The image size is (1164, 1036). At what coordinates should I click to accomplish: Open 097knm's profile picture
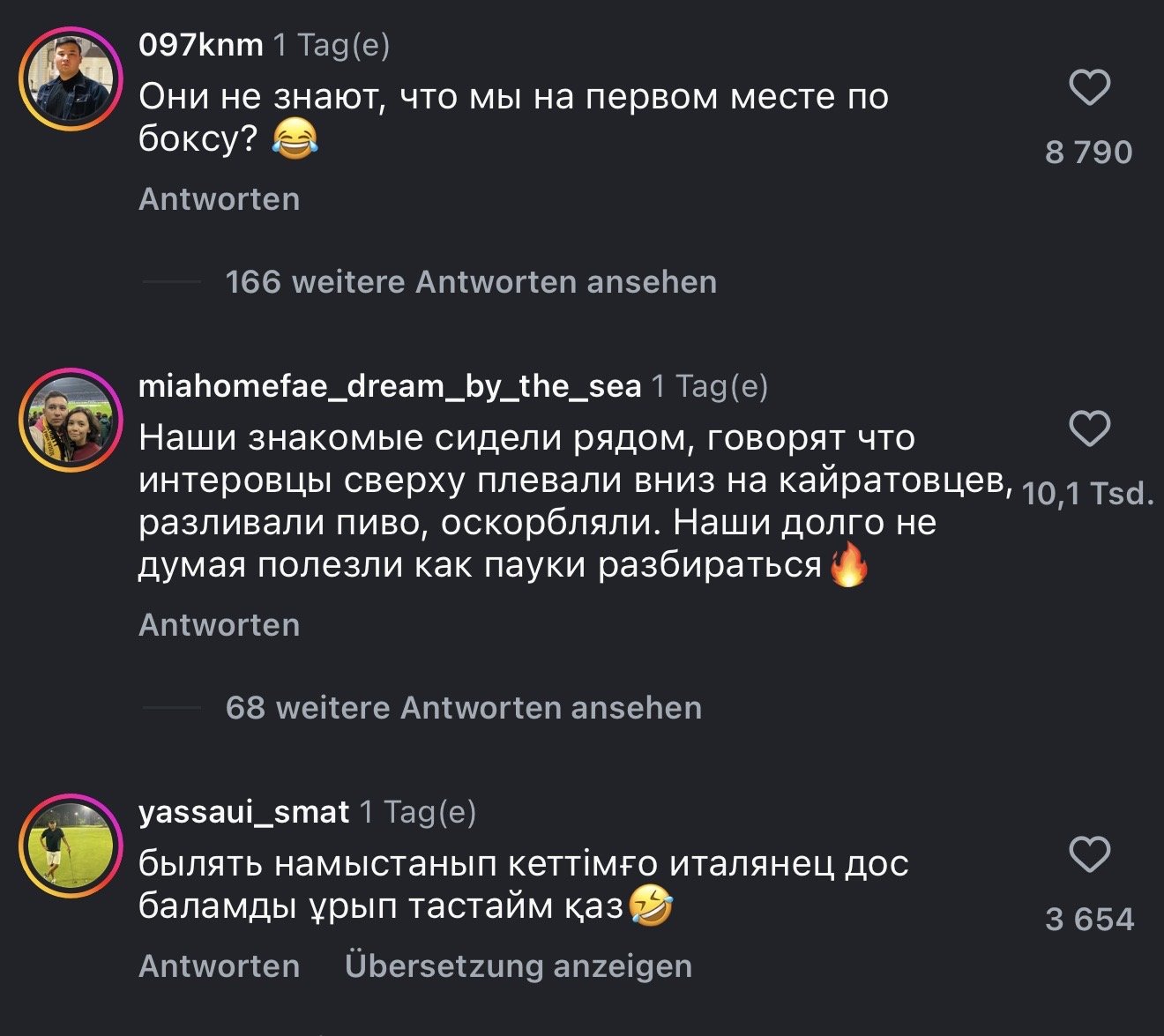tap(70, 79)
